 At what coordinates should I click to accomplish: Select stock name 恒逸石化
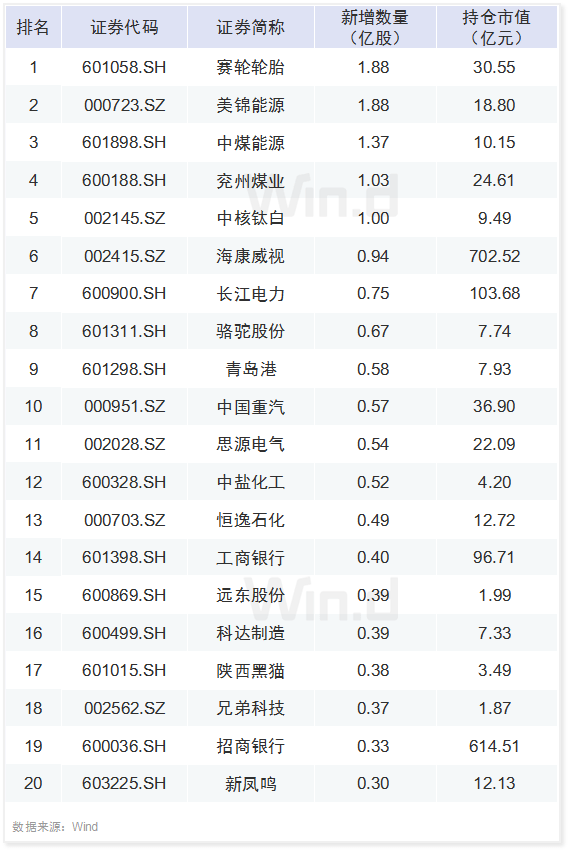250,521
